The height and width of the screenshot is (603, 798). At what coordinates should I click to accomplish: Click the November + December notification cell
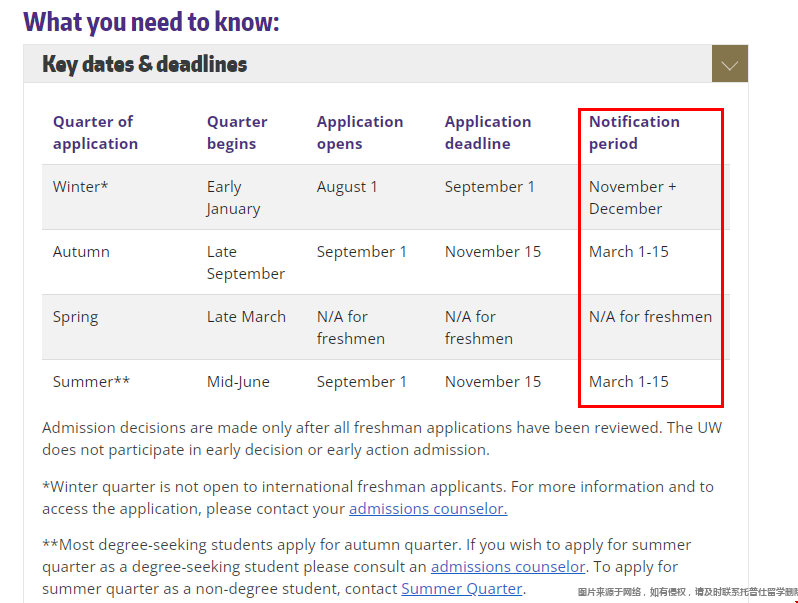pyautogui.click(x=632, y=197)
